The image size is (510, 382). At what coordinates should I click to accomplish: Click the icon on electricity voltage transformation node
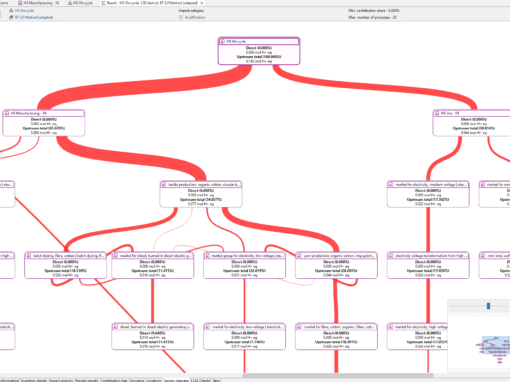pyautogui.click(x=391, y=256)
